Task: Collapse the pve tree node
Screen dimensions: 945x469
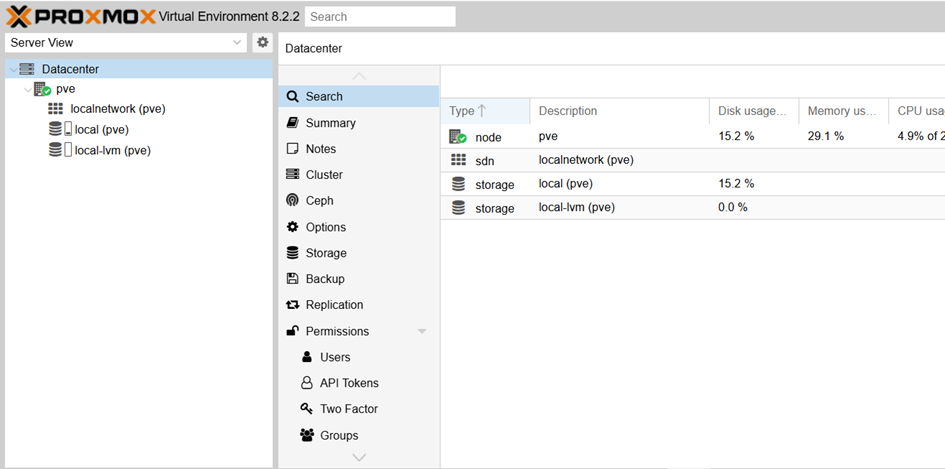Action: 28,89
